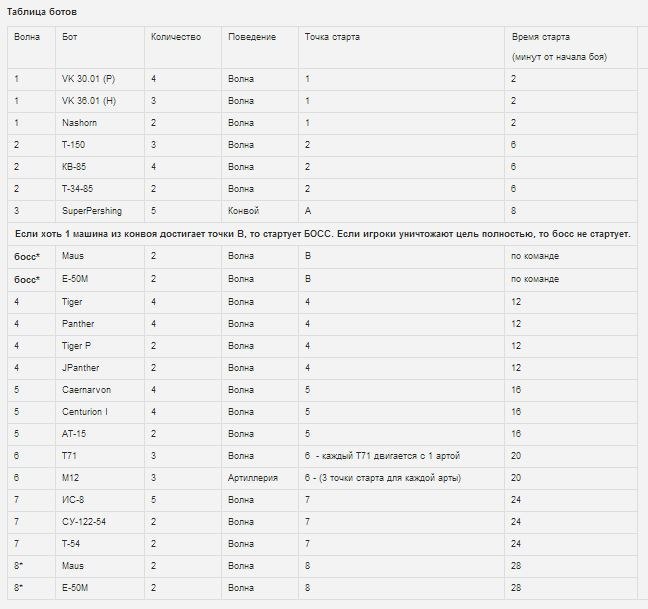Click the "VK 30.01 (P)" bot cell
Screen dimensions: 648x609
pos(88,78)
